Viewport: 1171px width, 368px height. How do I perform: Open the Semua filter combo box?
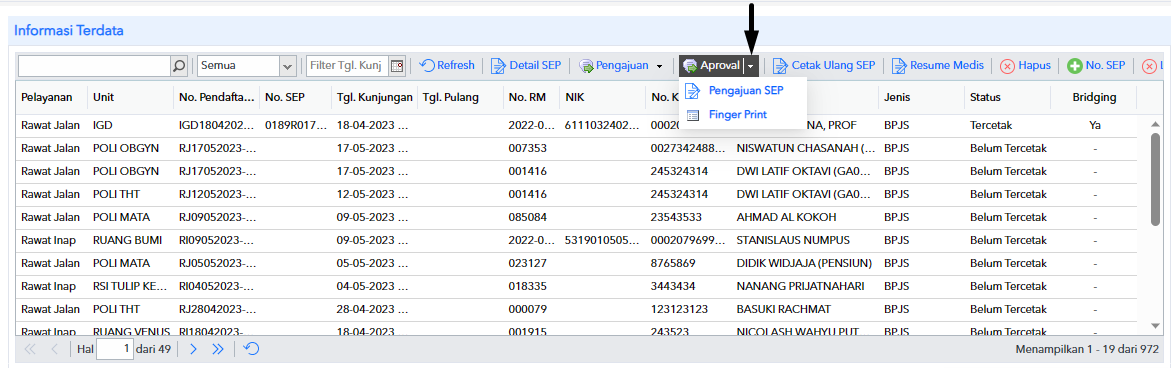point(247,66)
